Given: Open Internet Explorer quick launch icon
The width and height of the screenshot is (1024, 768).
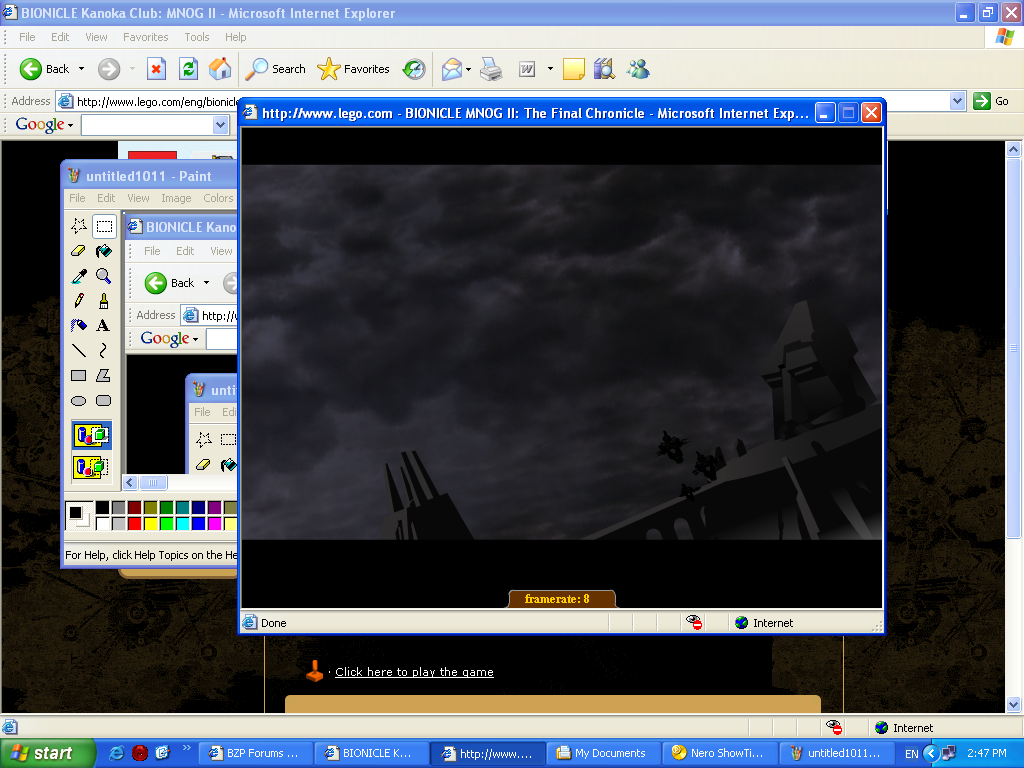Looking at the screenshot, I should (x=116, y=753).
